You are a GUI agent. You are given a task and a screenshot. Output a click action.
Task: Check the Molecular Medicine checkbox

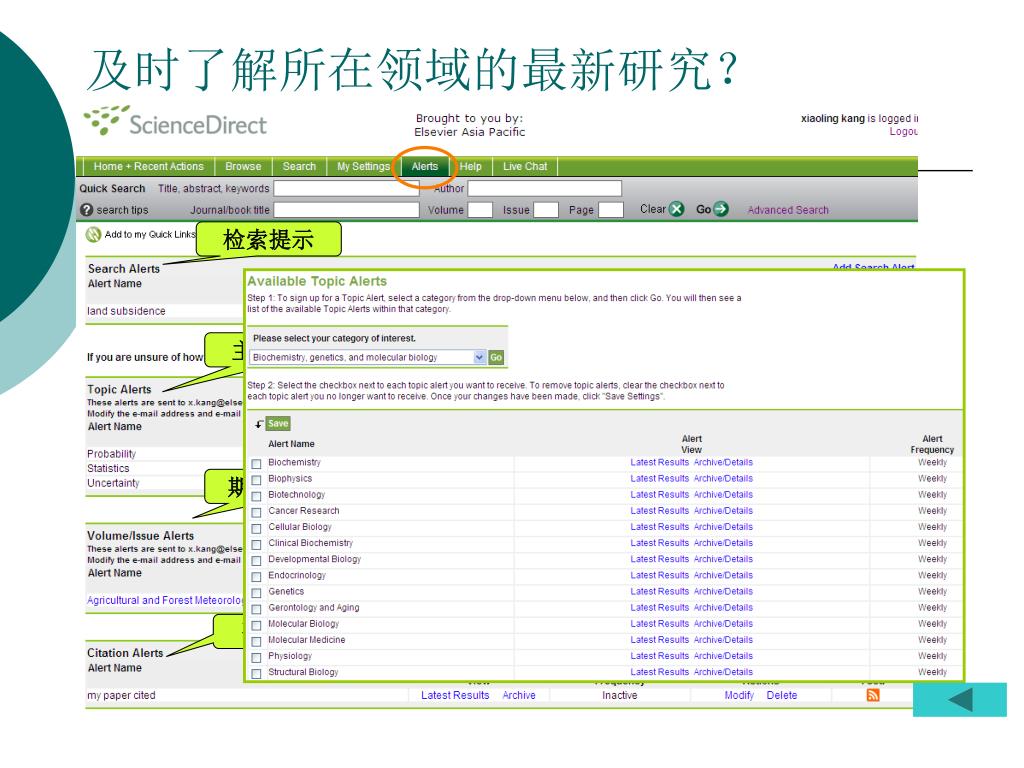click(x=257, y=641)
